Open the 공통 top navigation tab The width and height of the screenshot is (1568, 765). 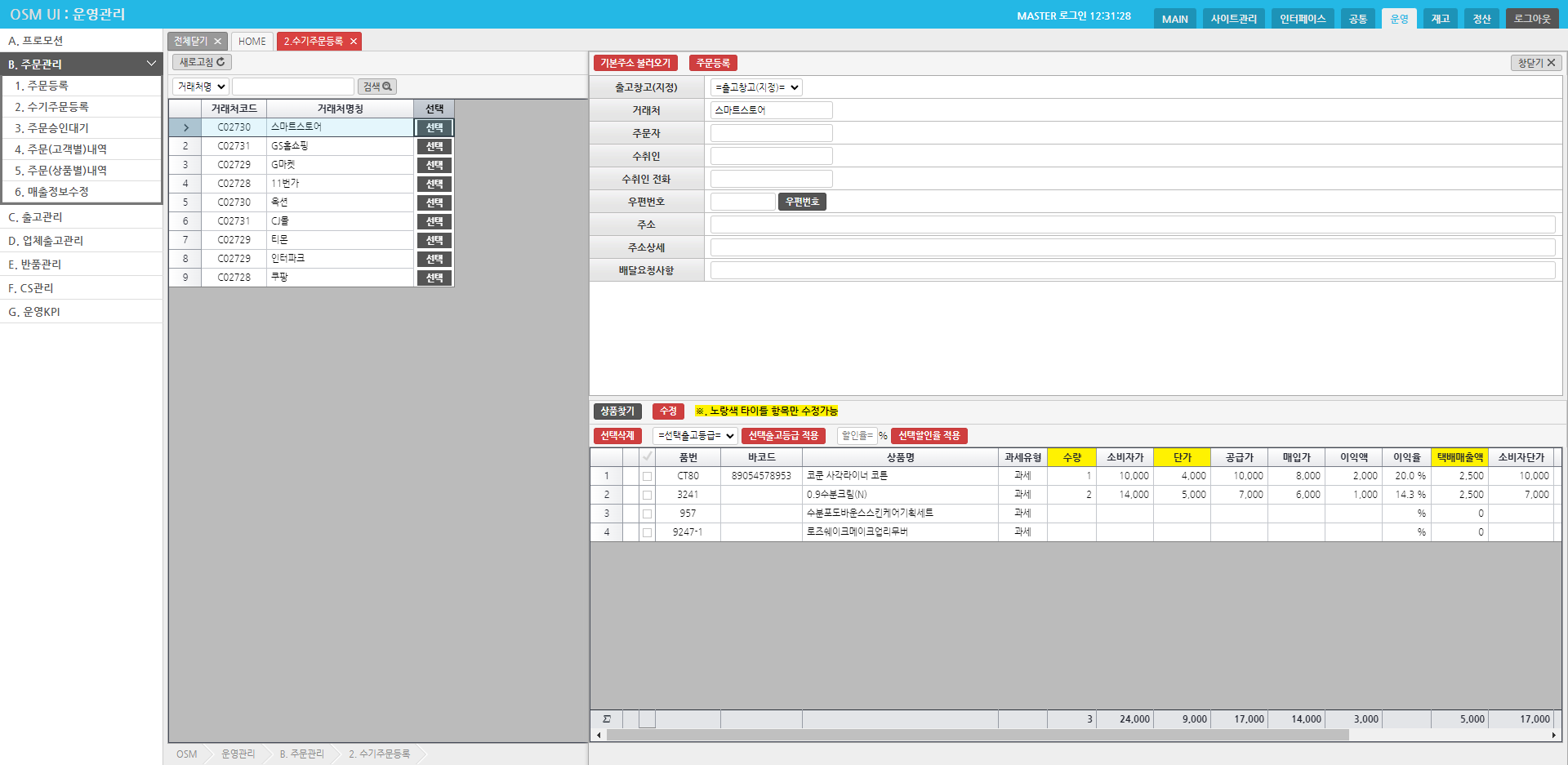coord(1357,19)
